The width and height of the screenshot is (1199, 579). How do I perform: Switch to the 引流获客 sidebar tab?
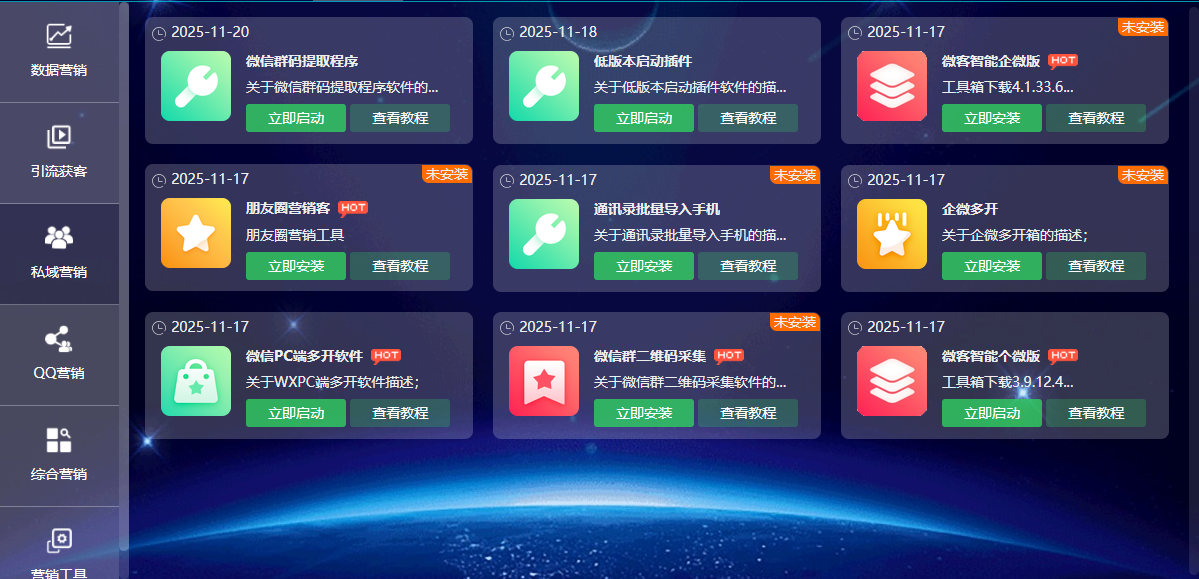(59, 152)
